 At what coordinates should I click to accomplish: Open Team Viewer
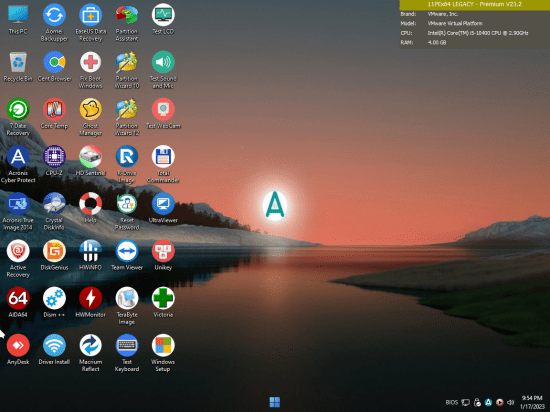[x=127, y=256]
